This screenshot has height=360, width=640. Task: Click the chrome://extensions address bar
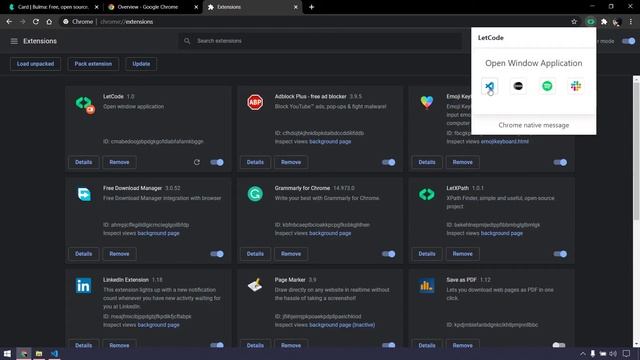(x=314, y=22)
